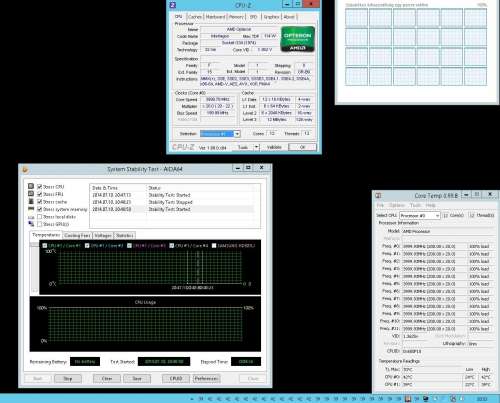The image size is (500, 403).
Task: Click the monitor icon beside Stress GPU(s)
Action: 31,224
